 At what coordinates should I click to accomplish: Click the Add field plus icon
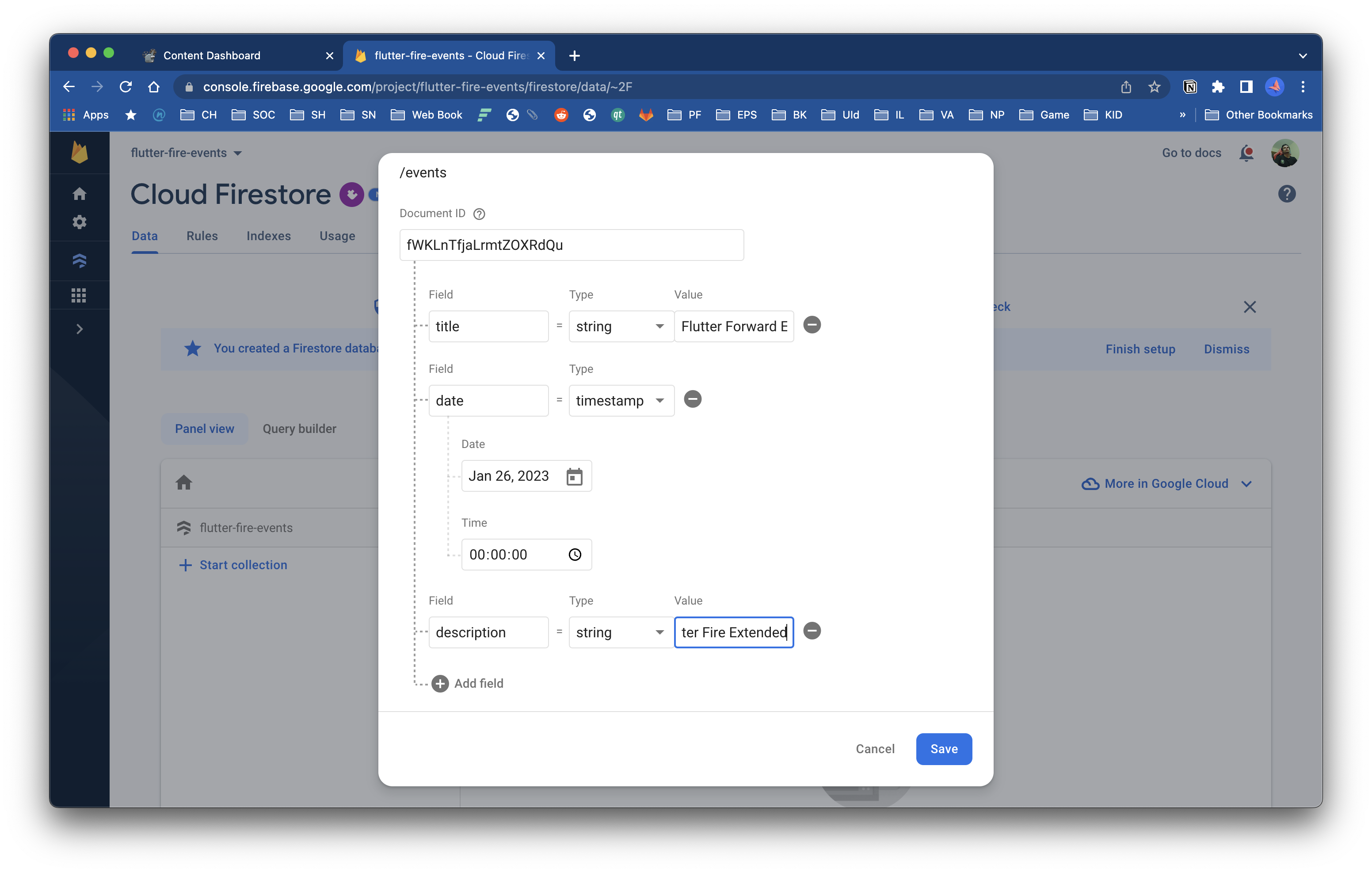point(440,683)
